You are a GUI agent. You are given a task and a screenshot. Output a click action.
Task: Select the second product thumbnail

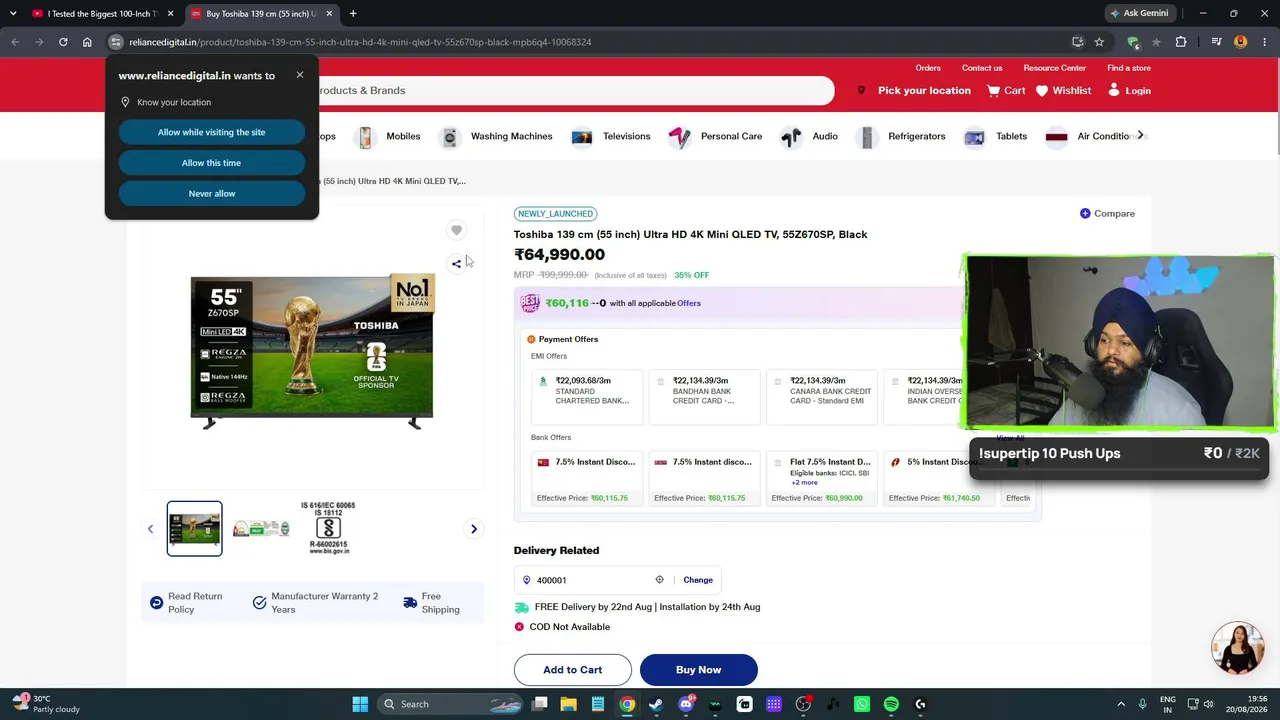click(x=261, y=528)
